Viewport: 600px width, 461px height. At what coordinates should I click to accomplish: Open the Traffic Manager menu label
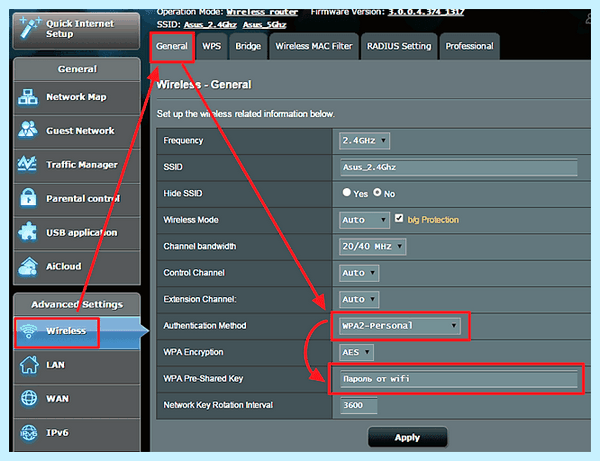82,165
